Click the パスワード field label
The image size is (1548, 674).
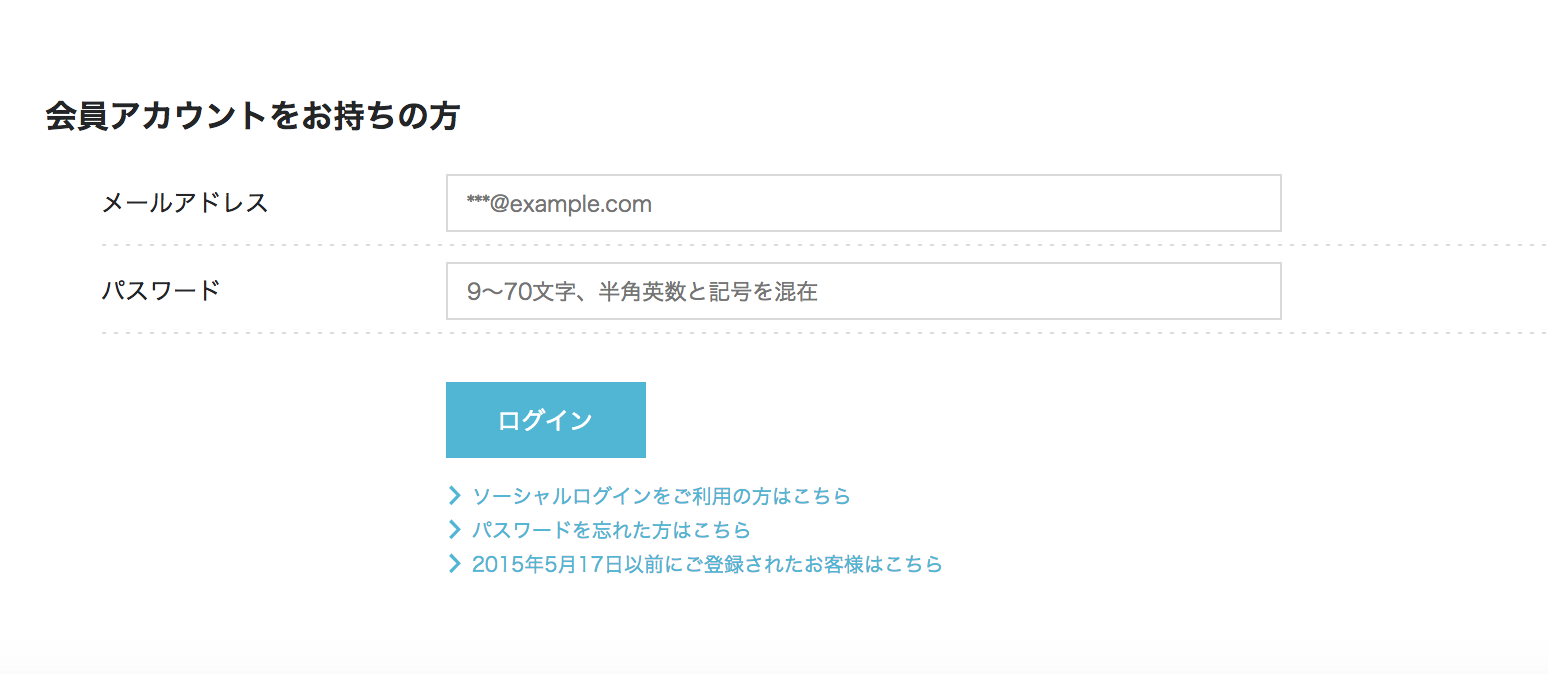161,291
